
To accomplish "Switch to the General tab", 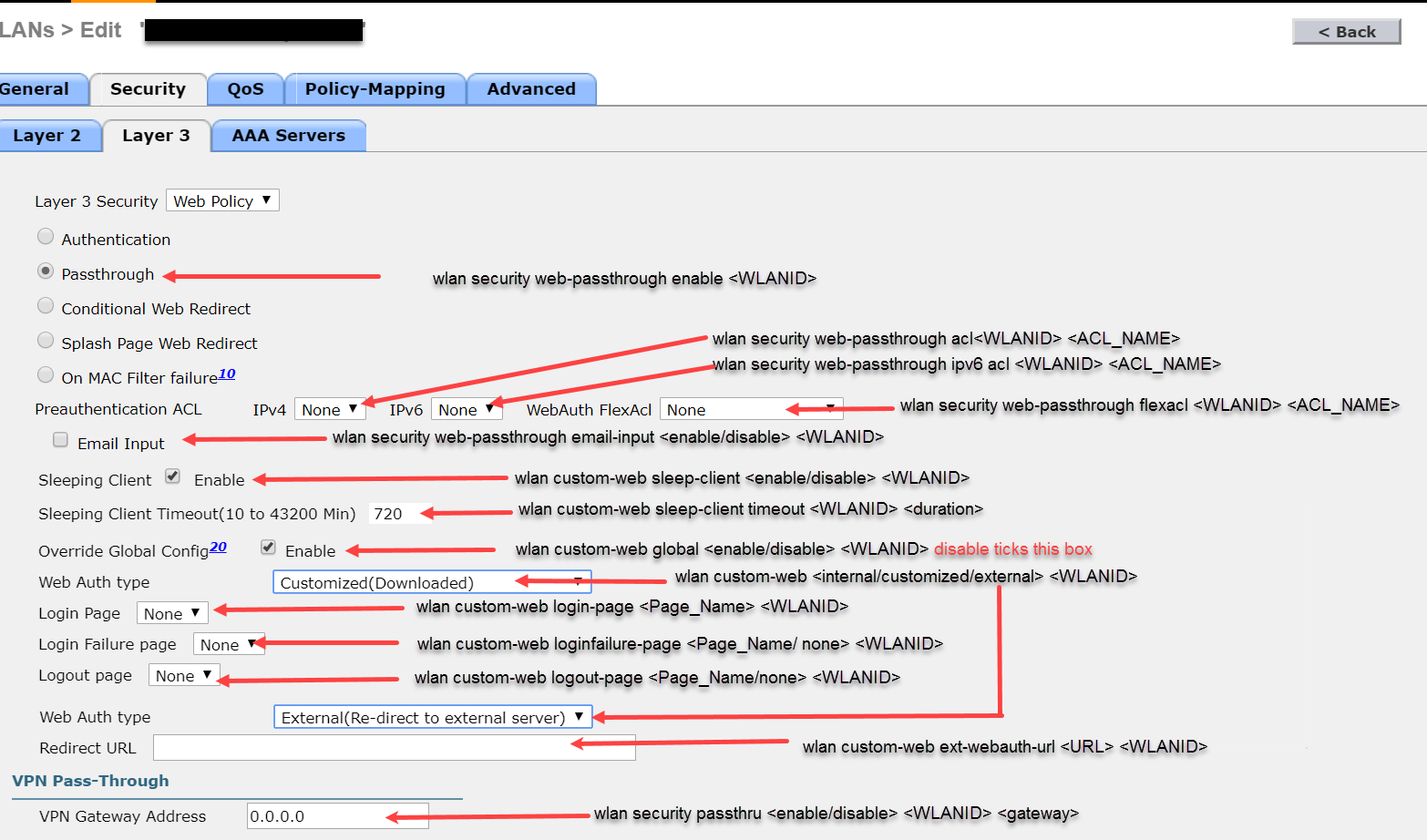I will [36, 89].
